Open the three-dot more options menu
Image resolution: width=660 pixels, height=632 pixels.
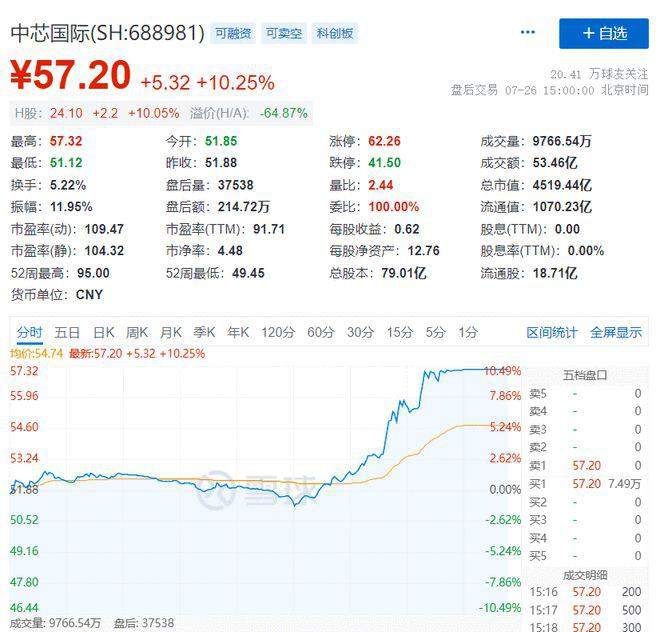coord(527,32)
